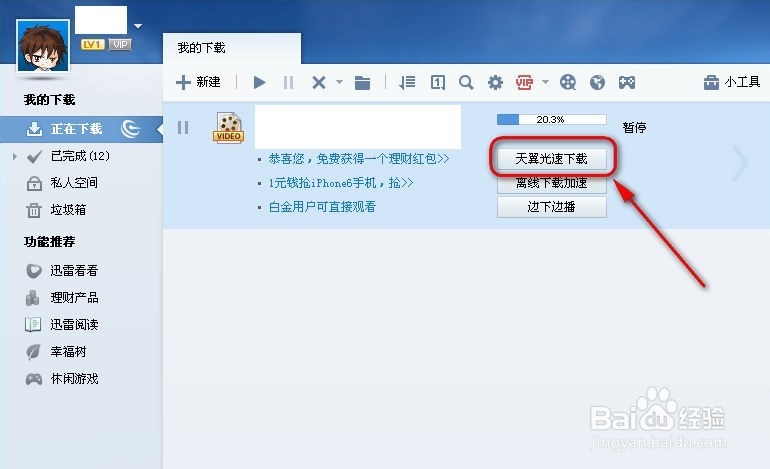Start download with toolbar play icon
Image resolution: width=770 pixels, height=469 pixels.
(259, 83)
